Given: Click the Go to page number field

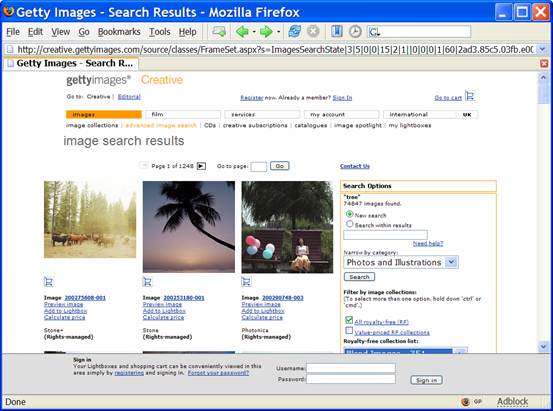Looking at the screenshot, I should pos(259,167).
